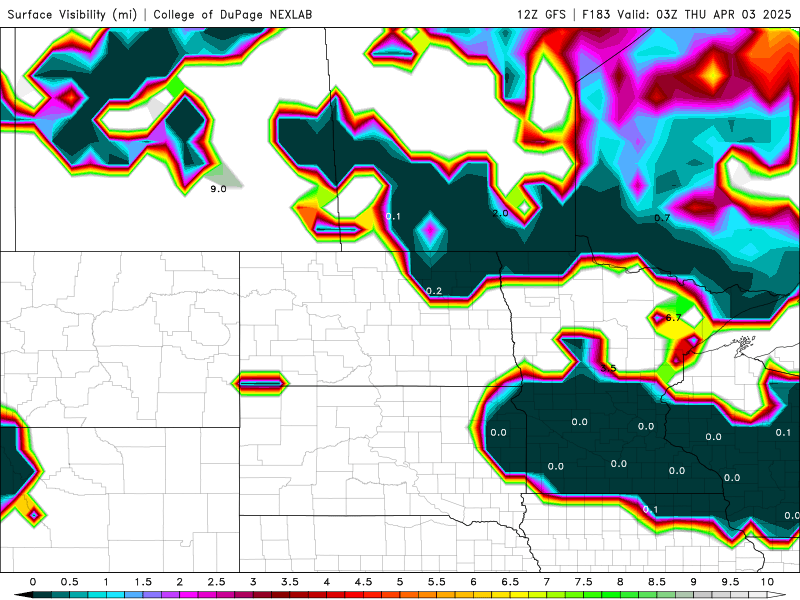The height and width of the screenshot is (600, 800).
Task: Click the '8.5' label on color scale
Action: click(657, 582)
